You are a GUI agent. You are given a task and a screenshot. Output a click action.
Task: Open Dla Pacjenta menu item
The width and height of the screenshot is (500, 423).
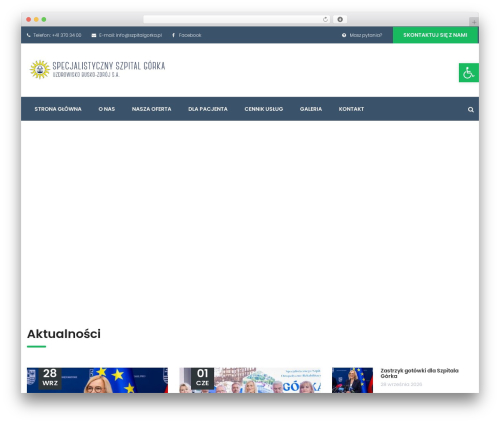click(208, 109)
